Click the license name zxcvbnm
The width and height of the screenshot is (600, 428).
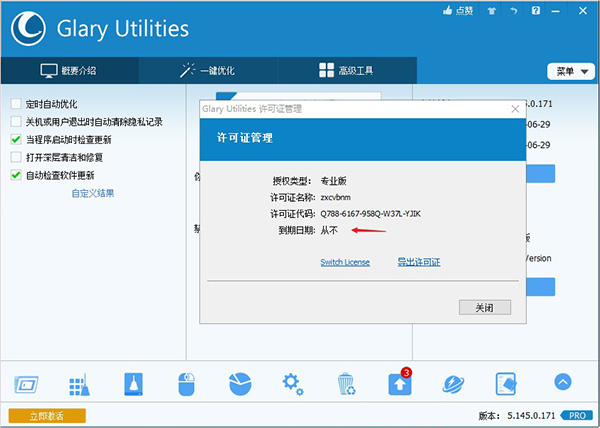[335, 197]
